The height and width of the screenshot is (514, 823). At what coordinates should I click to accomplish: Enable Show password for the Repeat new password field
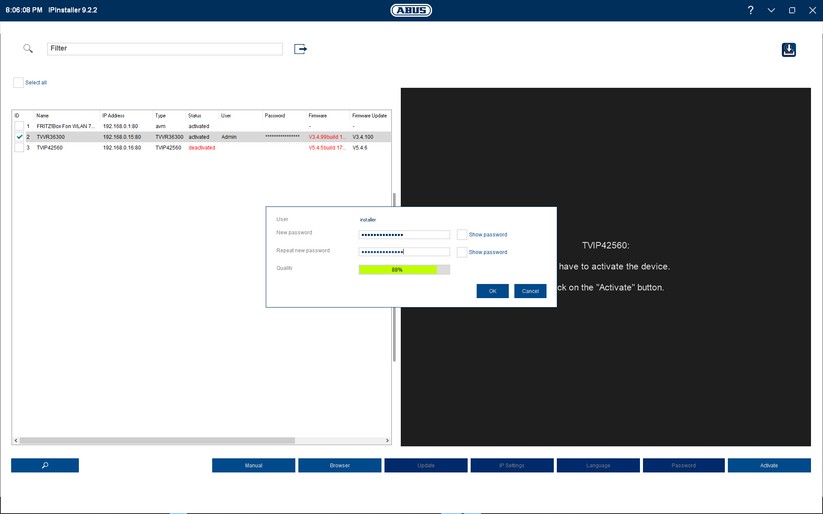tap(462, 252)
